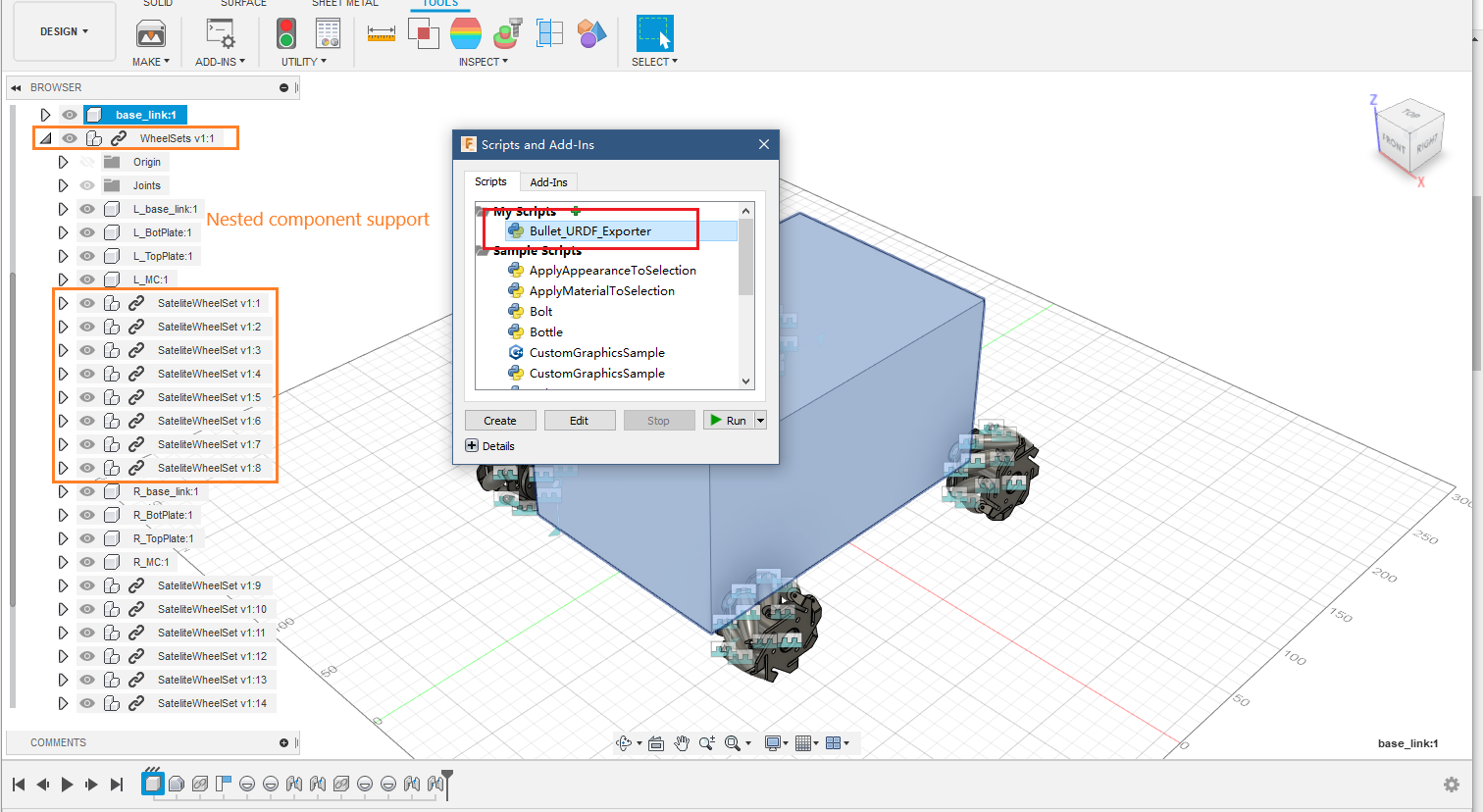Show the Origin folder
Viewport: 1483px width, 812px height.
coord(87,162)
